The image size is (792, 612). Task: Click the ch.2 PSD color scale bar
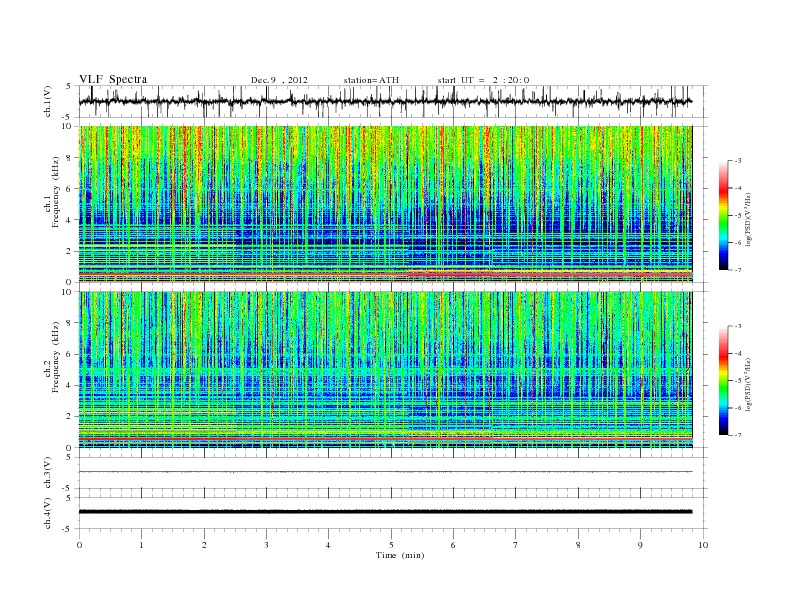coord(723,381)
